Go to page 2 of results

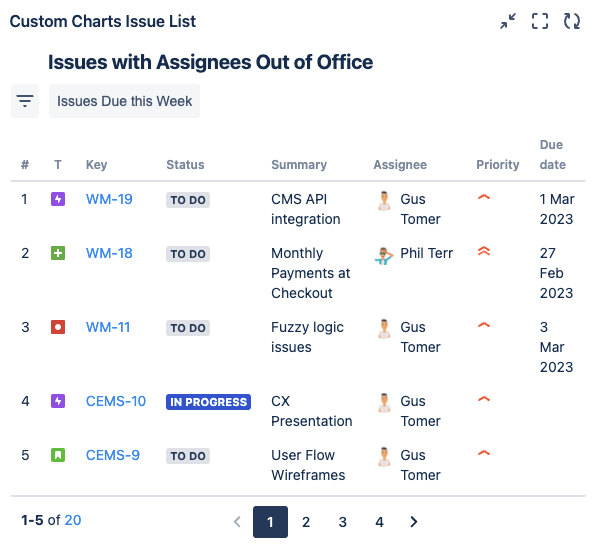click(306, 522)
